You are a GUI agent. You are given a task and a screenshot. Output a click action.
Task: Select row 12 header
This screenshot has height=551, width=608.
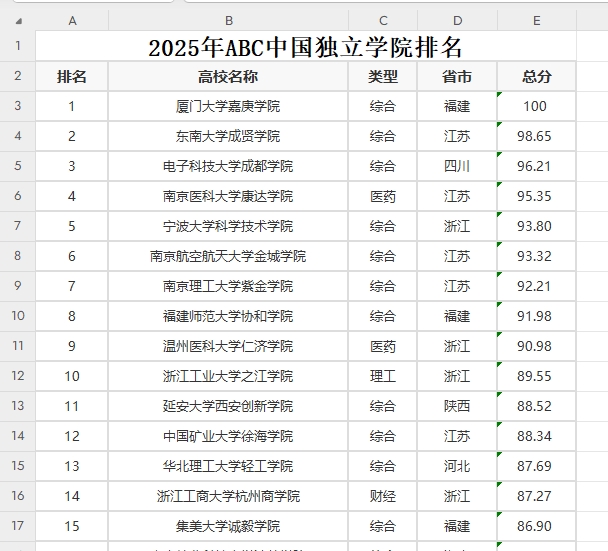click(x=17, y=376)
